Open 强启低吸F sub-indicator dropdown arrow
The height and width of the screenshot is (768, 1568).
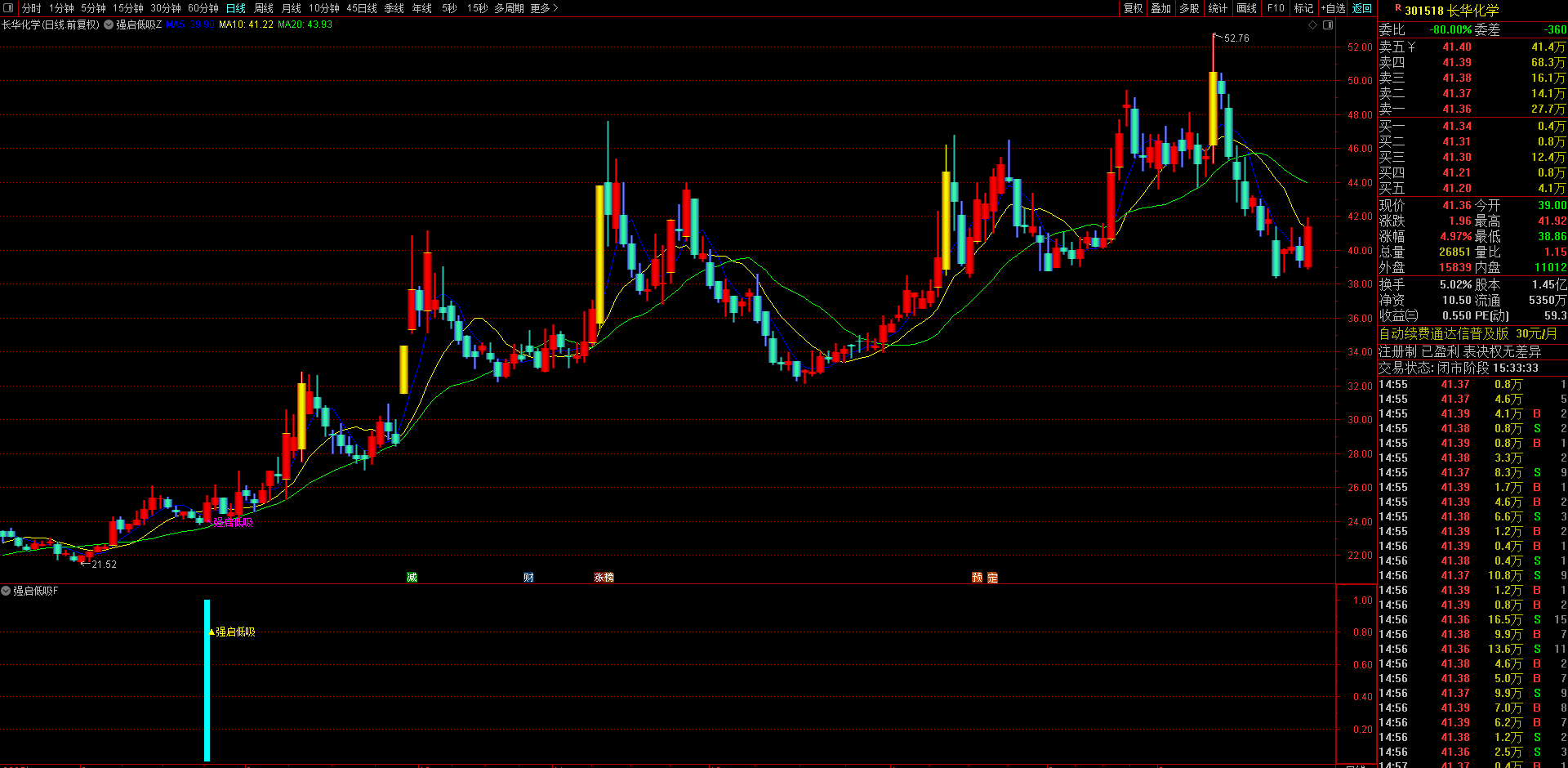6,591
